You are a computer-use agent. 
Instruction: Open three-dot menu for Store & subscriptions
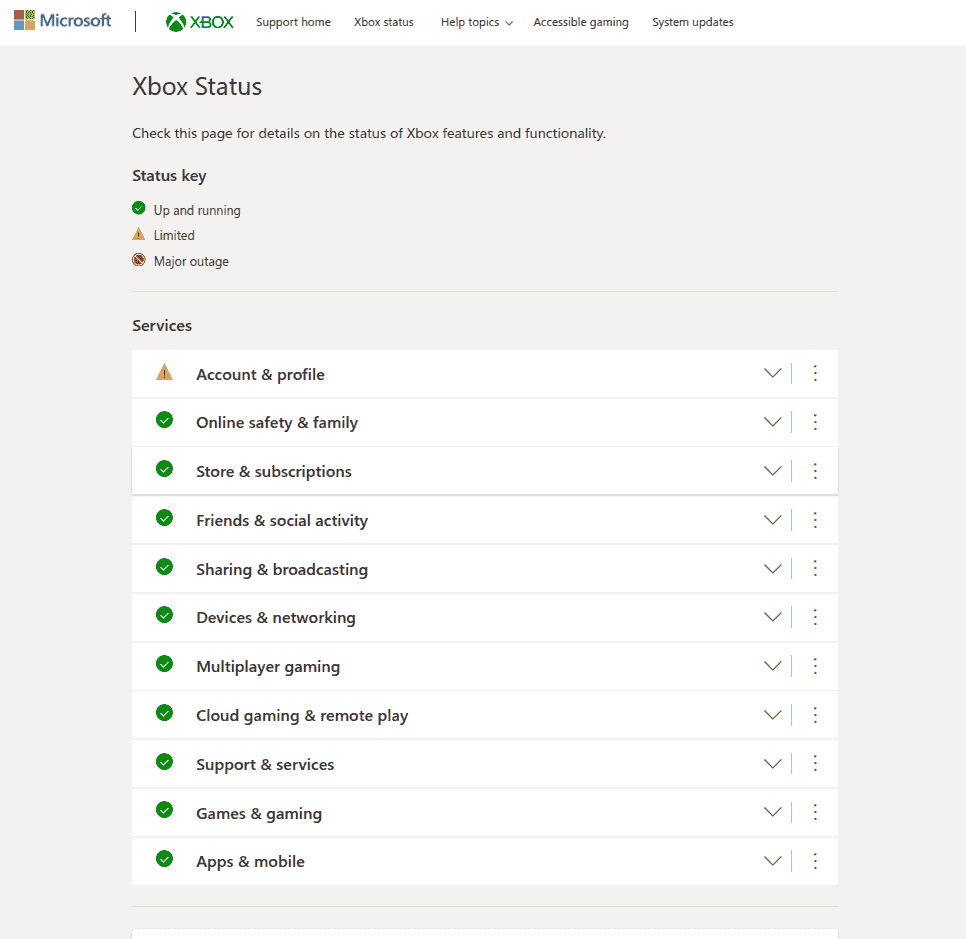pos(815,471)
